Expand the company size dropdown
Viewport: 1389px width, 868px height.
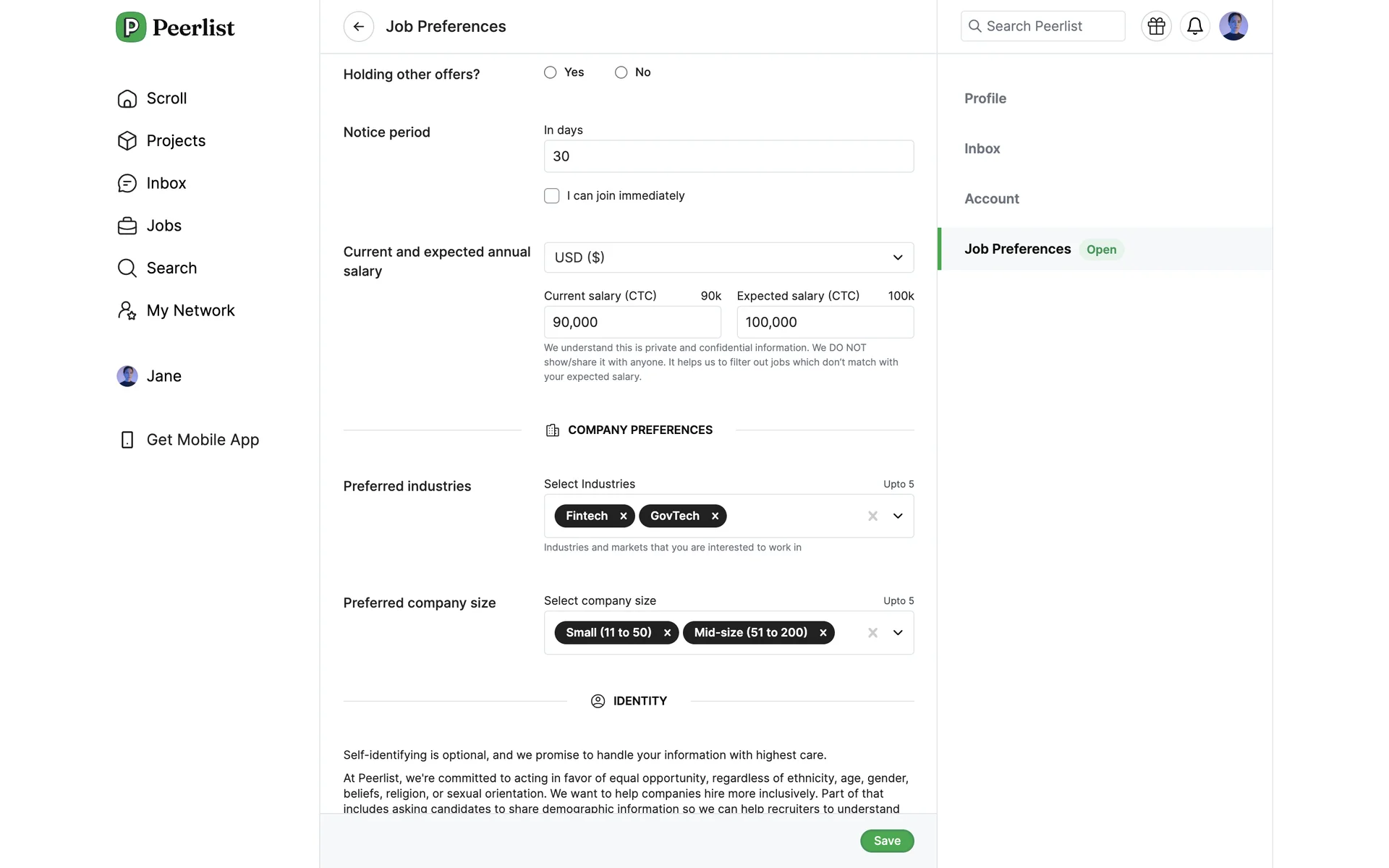(x=898, y=633)
